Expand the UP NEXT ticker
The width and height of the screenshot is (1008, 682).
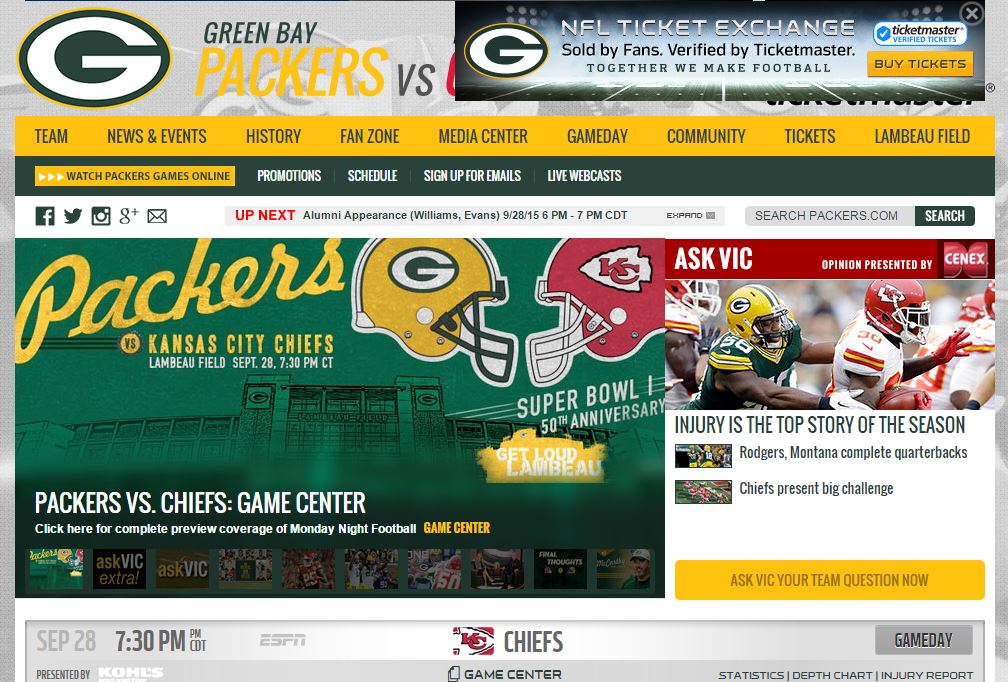691,216
